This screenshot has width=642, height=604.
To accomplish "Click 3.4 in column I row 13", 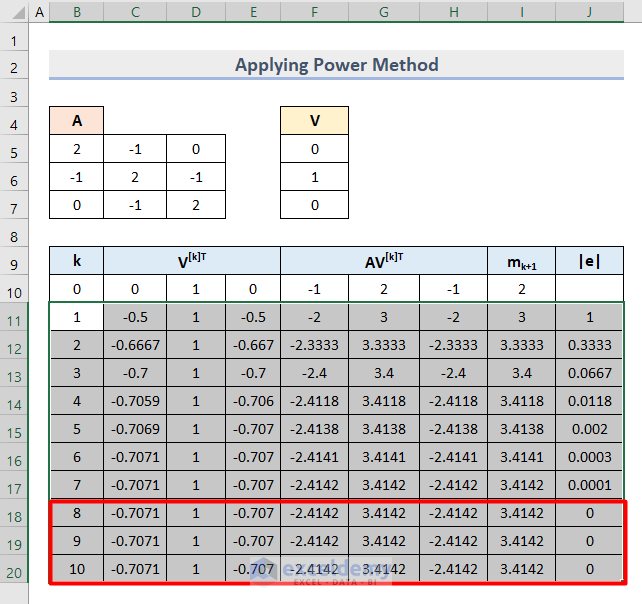I will (521, 373).
